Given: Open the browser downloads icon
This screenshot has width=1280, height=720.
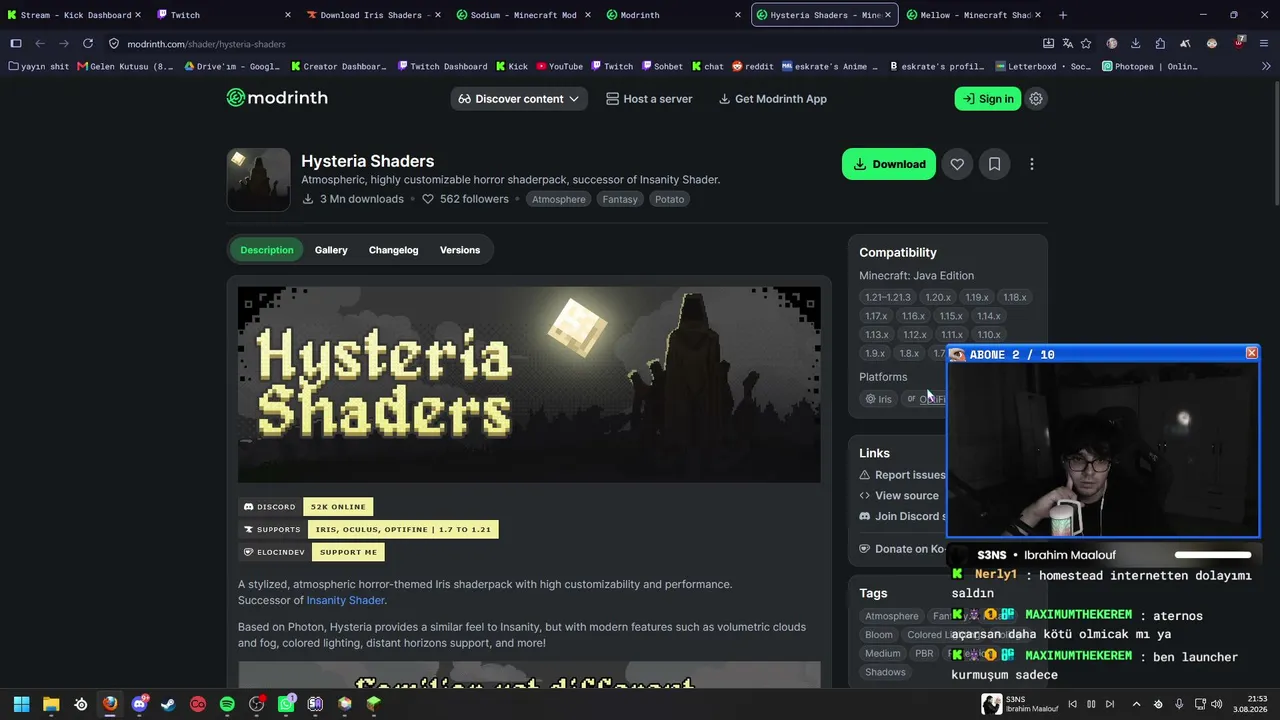Looking at the screenshot, I should [x=1136, y=44].
